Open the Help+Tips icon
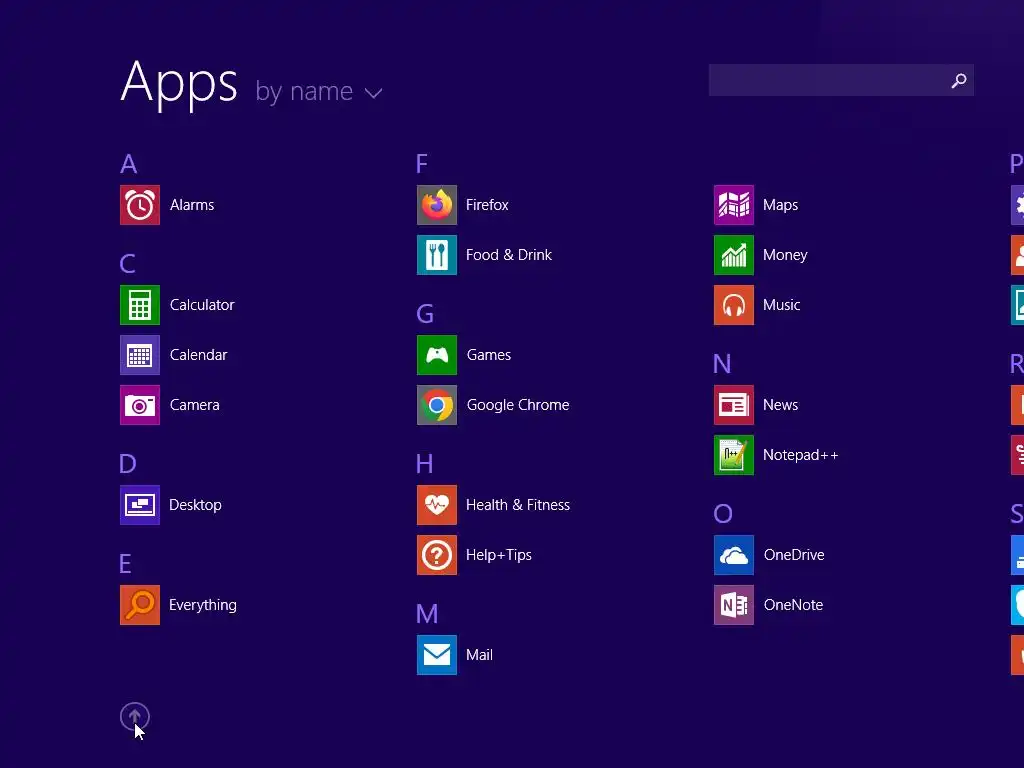 pyautogui.click(x=437, y=555)
